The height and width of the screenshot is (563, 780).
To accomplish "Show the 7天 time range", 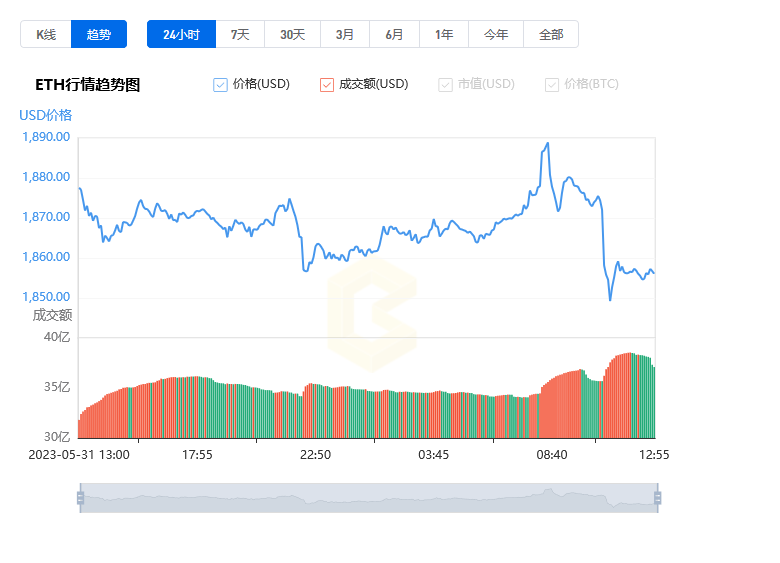I will coord(240,34).
